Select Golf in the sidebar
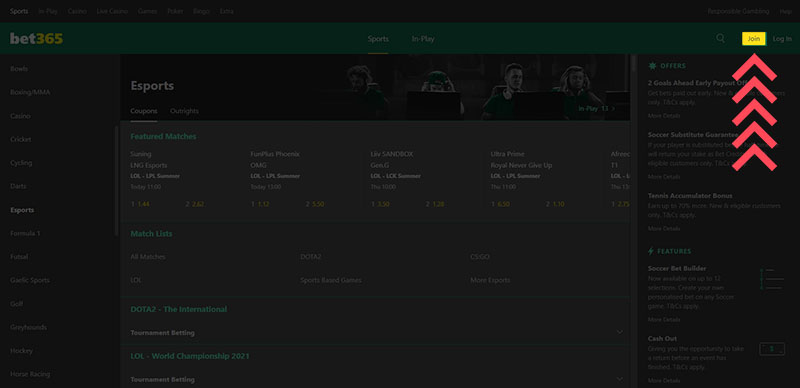 point(16,304)
